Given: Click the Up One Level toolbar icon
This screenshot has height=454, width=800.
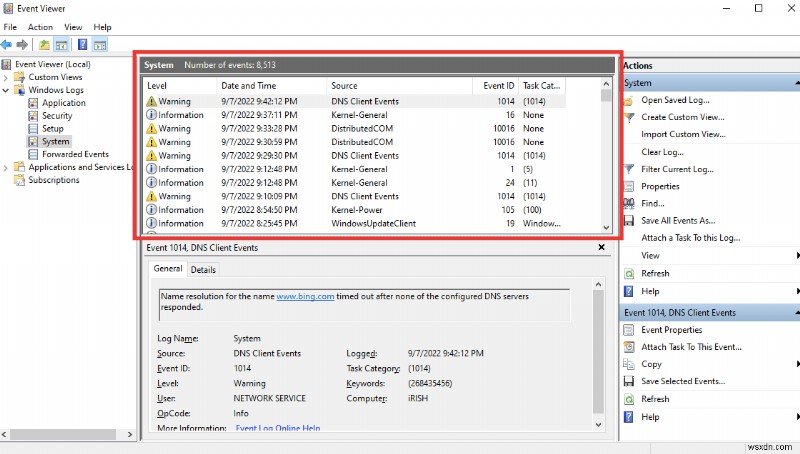Looking at the screenshot, I should point(44,45).
